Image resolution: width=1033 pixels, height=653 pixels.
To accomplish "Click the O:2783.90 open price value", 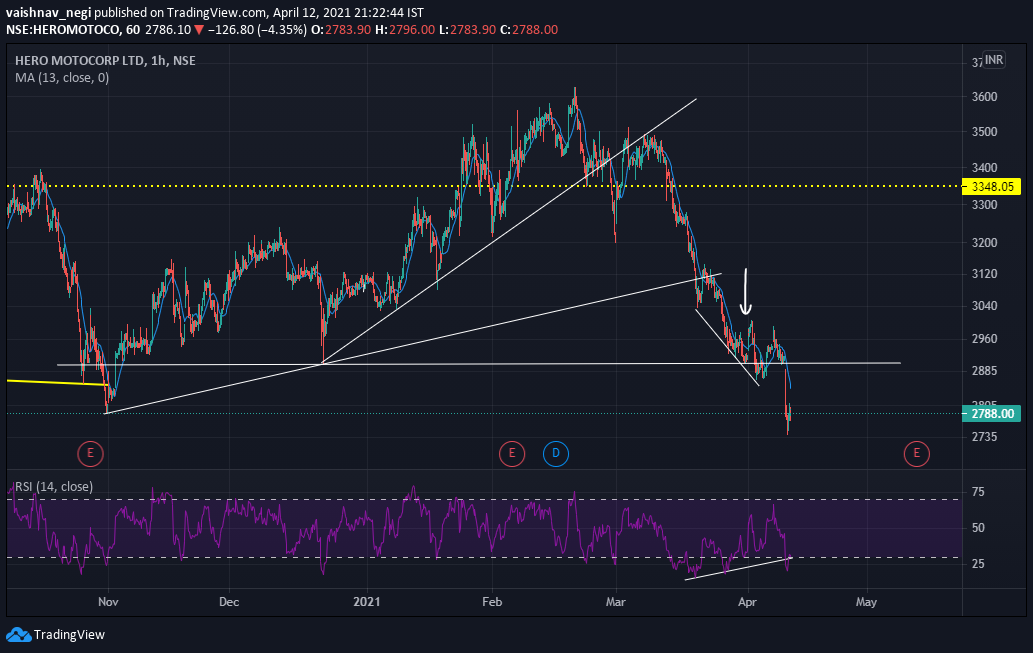I will pyautogui.click(x=341, y=30).
